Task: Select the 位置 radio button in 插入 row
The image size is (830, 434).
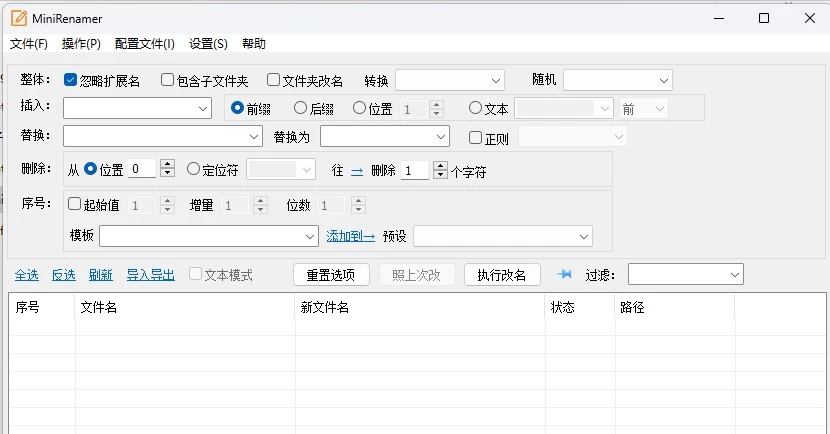Action: [x=359, y=108]
